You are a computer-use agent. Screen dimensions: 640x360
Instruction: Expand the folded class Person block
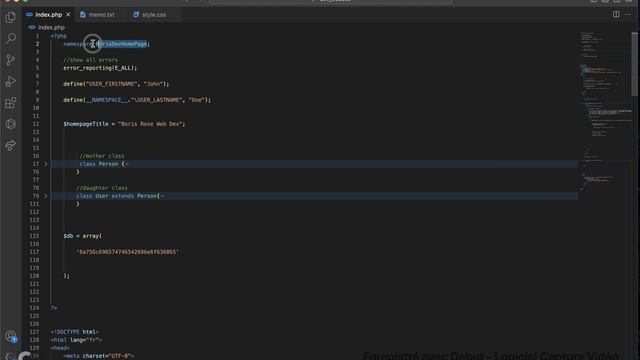click(46, 164)
